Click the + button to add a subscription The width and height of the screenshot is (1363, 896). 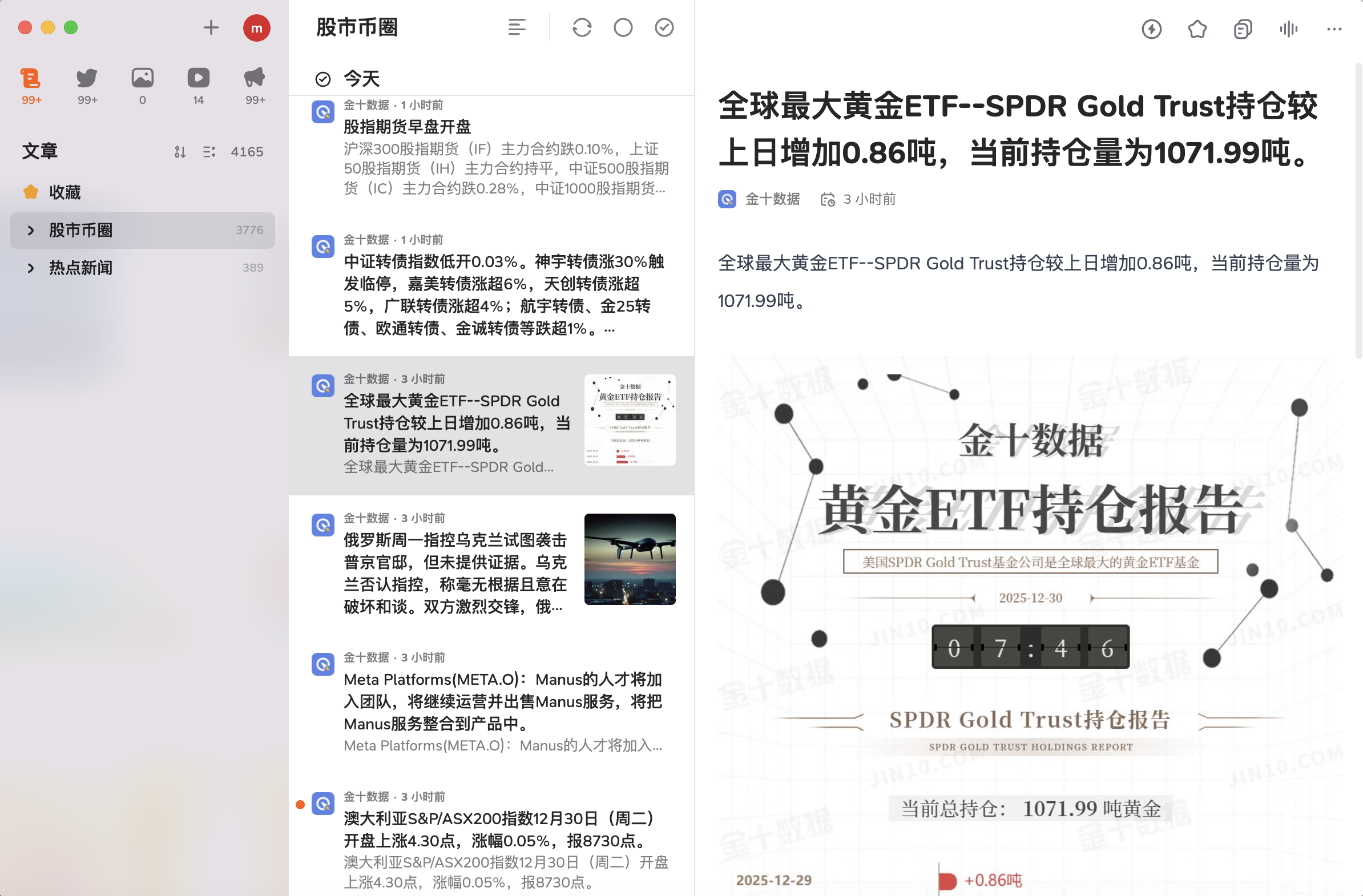pos(210,27)
